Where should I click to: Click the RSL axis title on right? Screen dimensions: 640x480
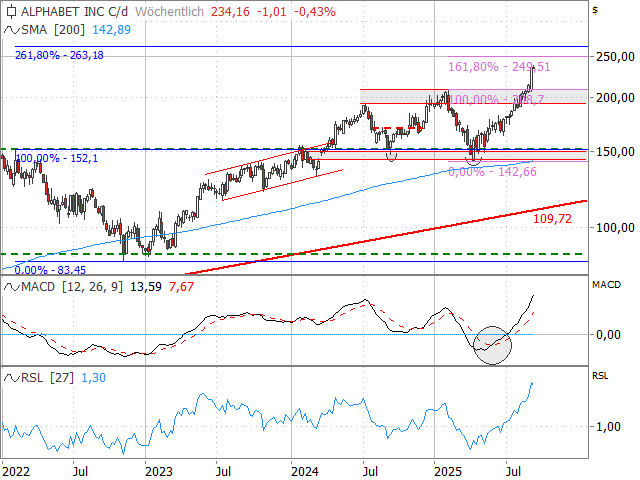pos(600,376)
